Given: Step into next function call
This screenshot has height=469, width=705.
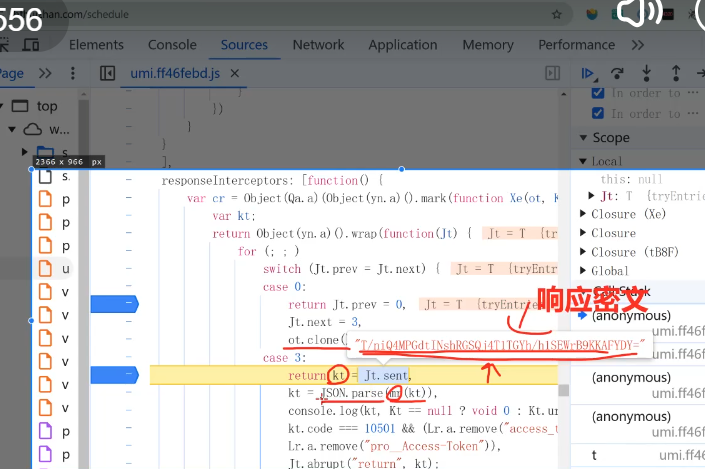Looking at the screenshot, I should pyautogui.click(x=647, y=73).
